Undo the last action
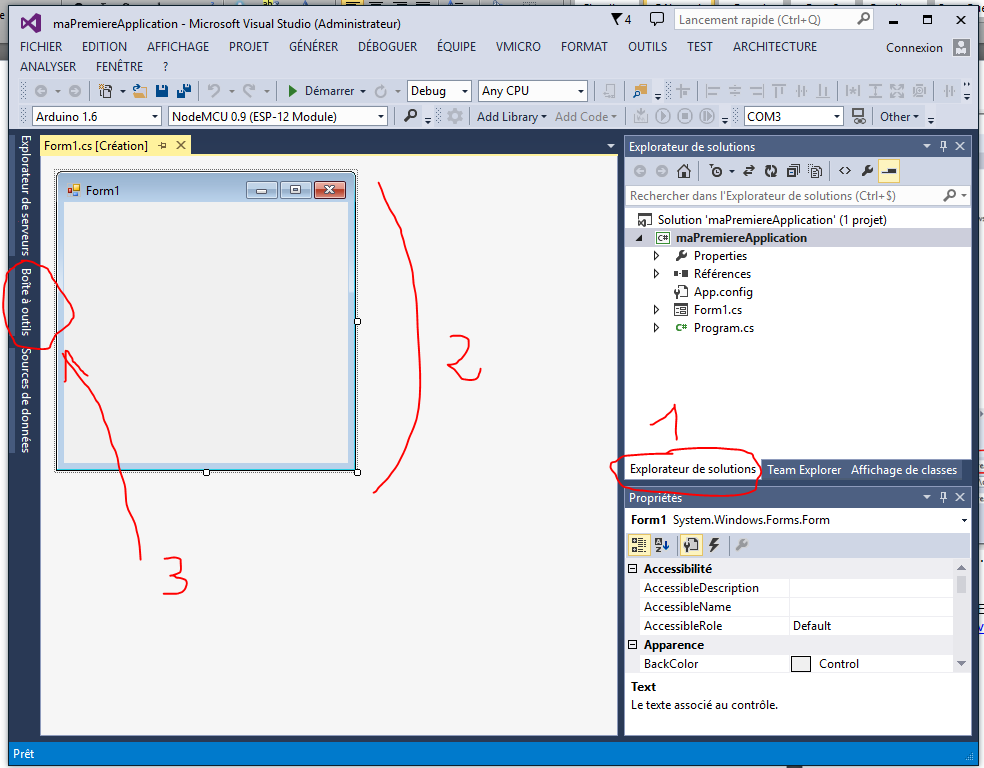Viewport: 984px width, 768px height. (214, 91)
